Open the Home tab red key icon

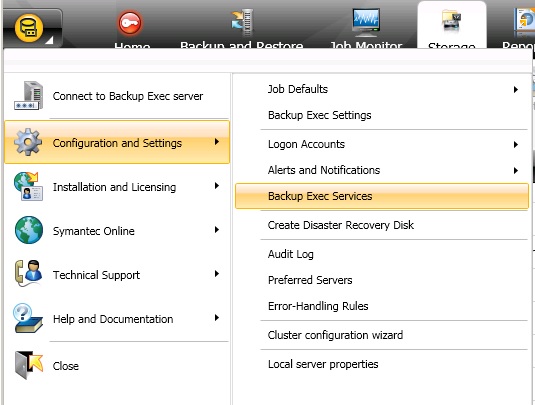pyautogui.click(x=130, y=23)
